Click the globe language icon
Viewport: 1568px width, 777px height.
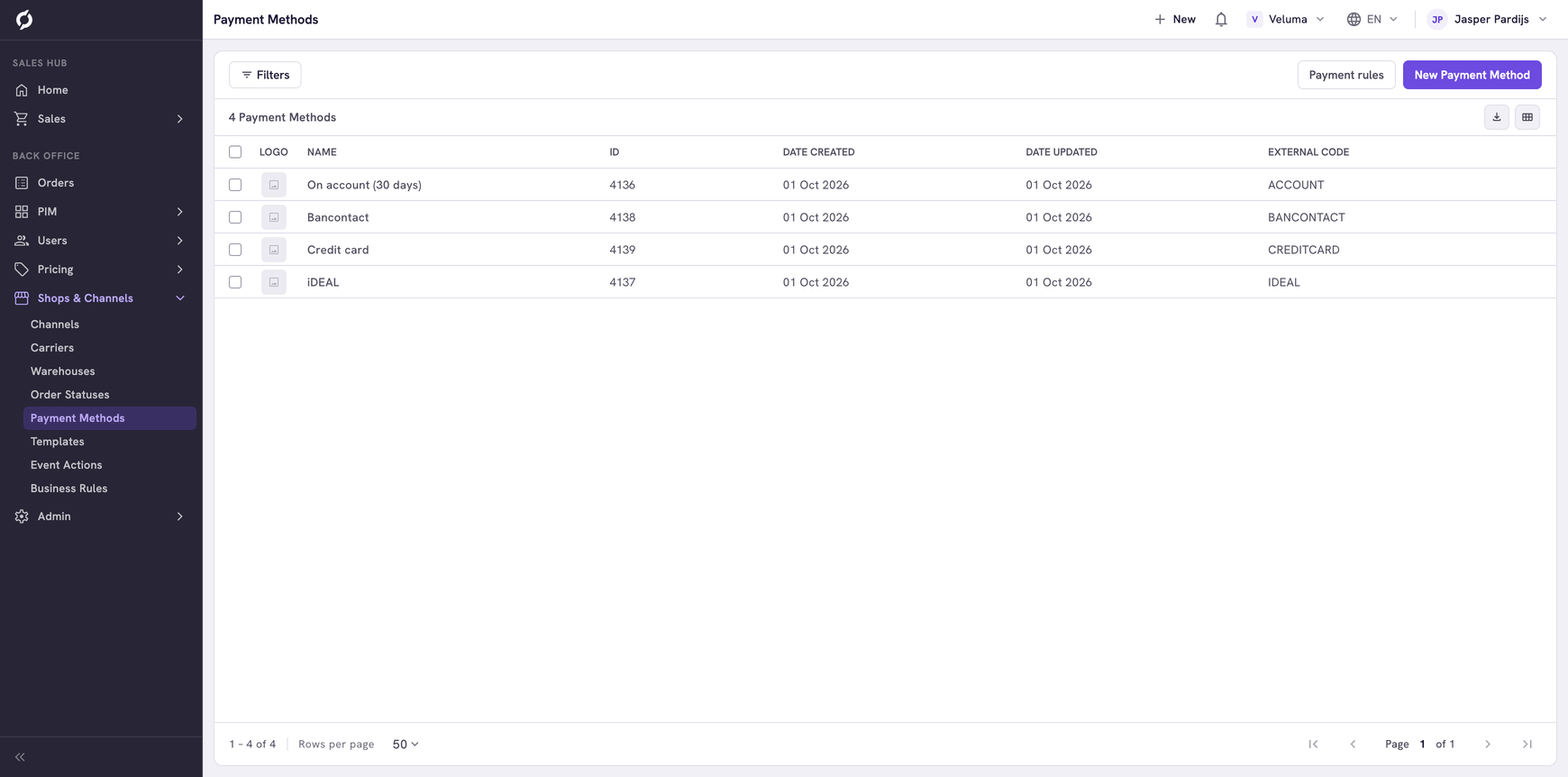point(1354,19)
